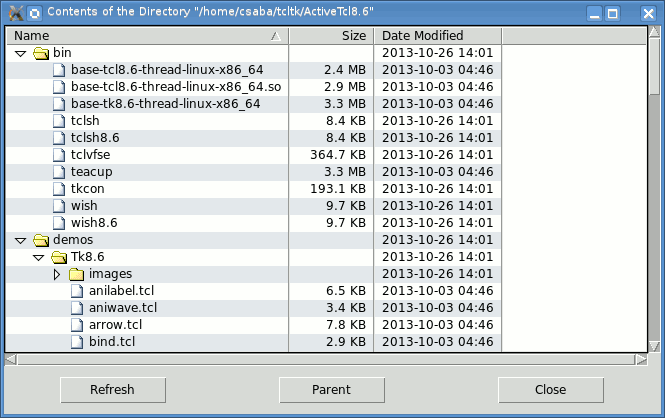Open the window menu X icon in title bar
Screen dimensions: 665x418
tap(15, 13)
